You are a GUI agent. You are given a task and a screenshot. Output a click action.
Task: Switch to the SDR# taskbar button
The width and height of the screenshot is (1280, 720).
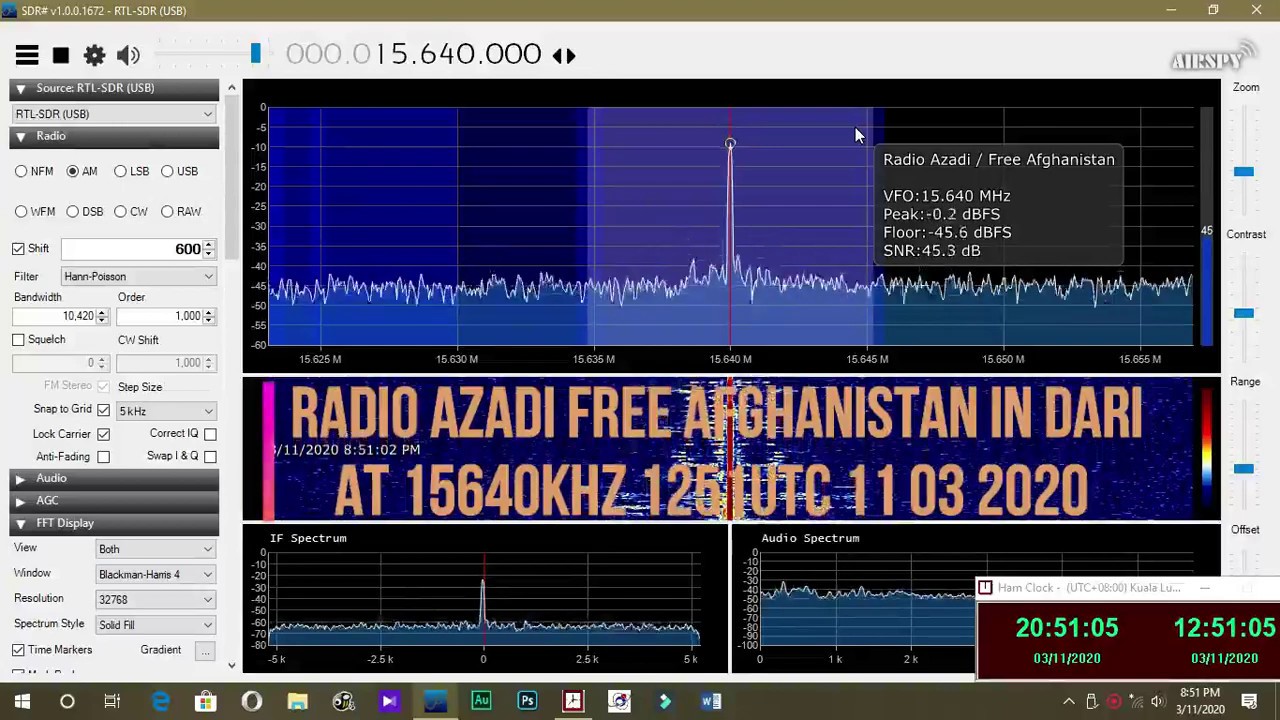click(x=435, y=702)
